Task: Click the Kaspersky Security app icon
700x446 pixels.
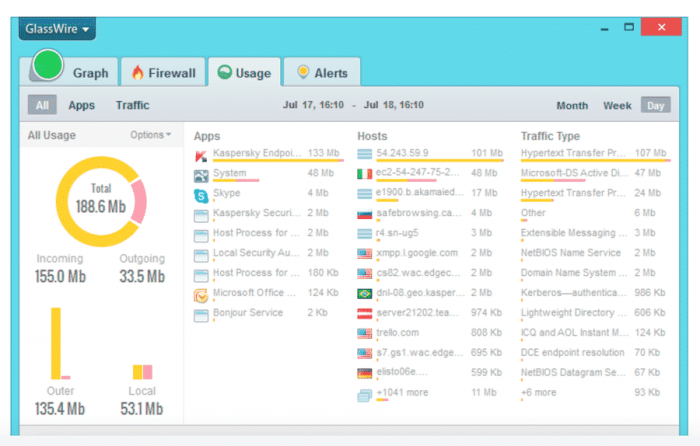Action: tap(201, 216)
